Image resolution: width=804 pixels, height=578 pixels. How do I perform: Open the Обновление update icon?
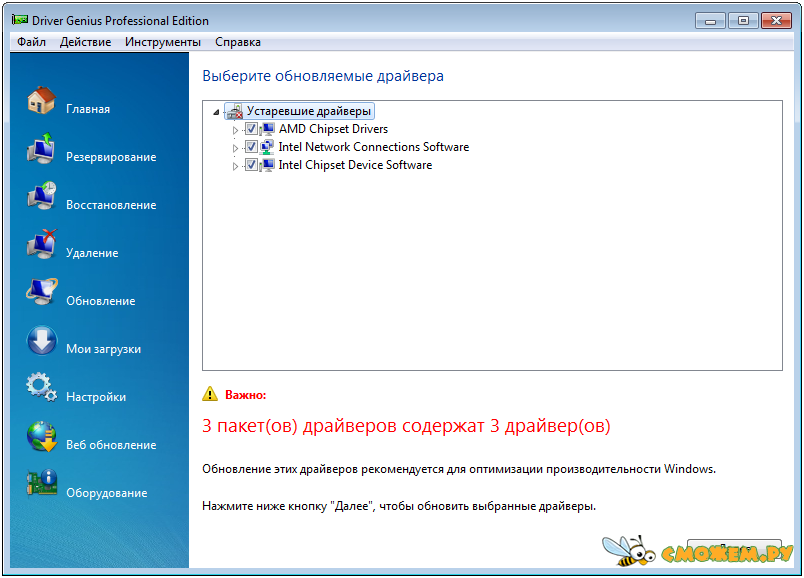42,292
